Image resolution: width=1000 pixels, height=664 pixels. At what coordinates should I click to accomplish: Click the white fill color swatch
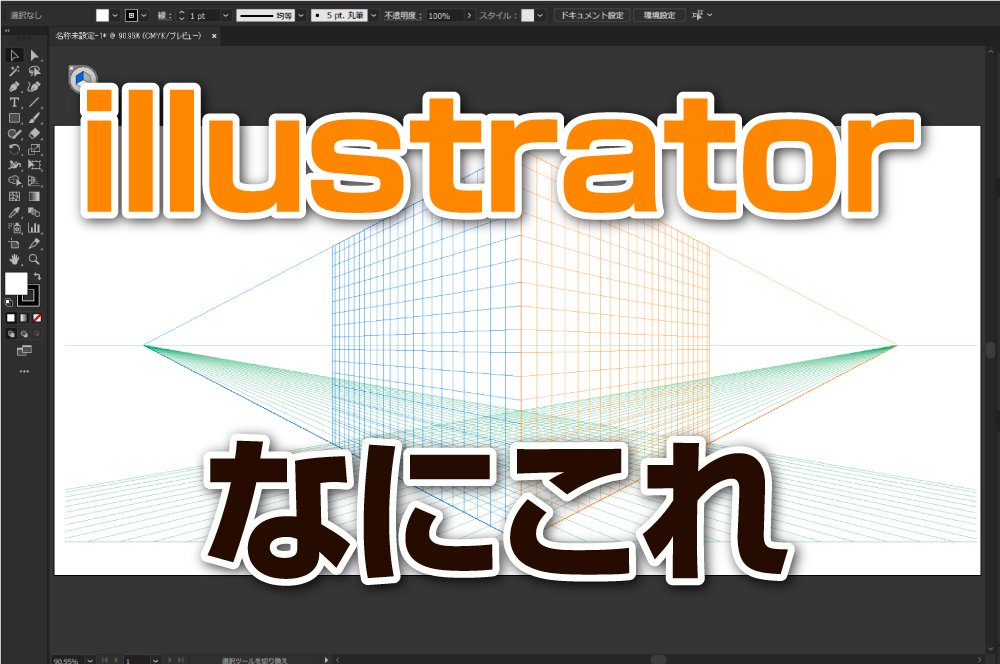pyautogui.click(x=103, y=14)
